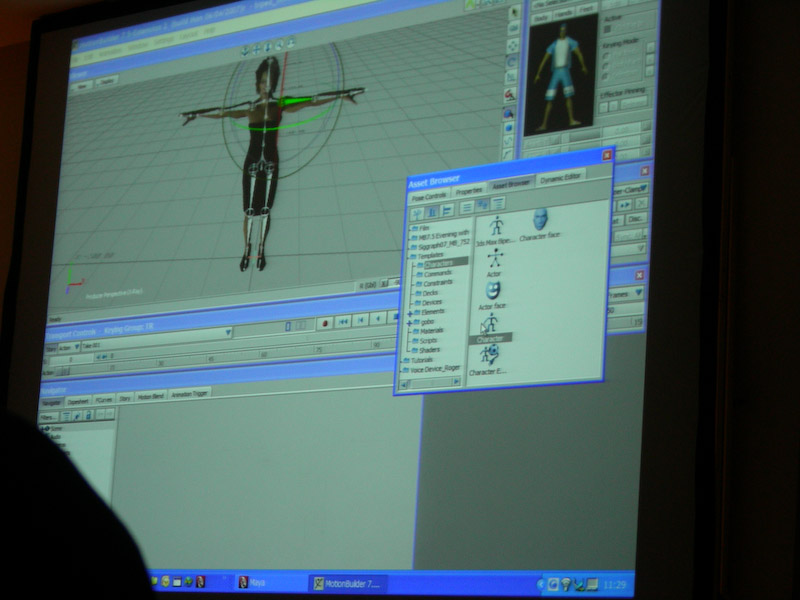The height and width of the screenshot is (600, 800).
Task: Click the play backward button
Action: point(378,318)
